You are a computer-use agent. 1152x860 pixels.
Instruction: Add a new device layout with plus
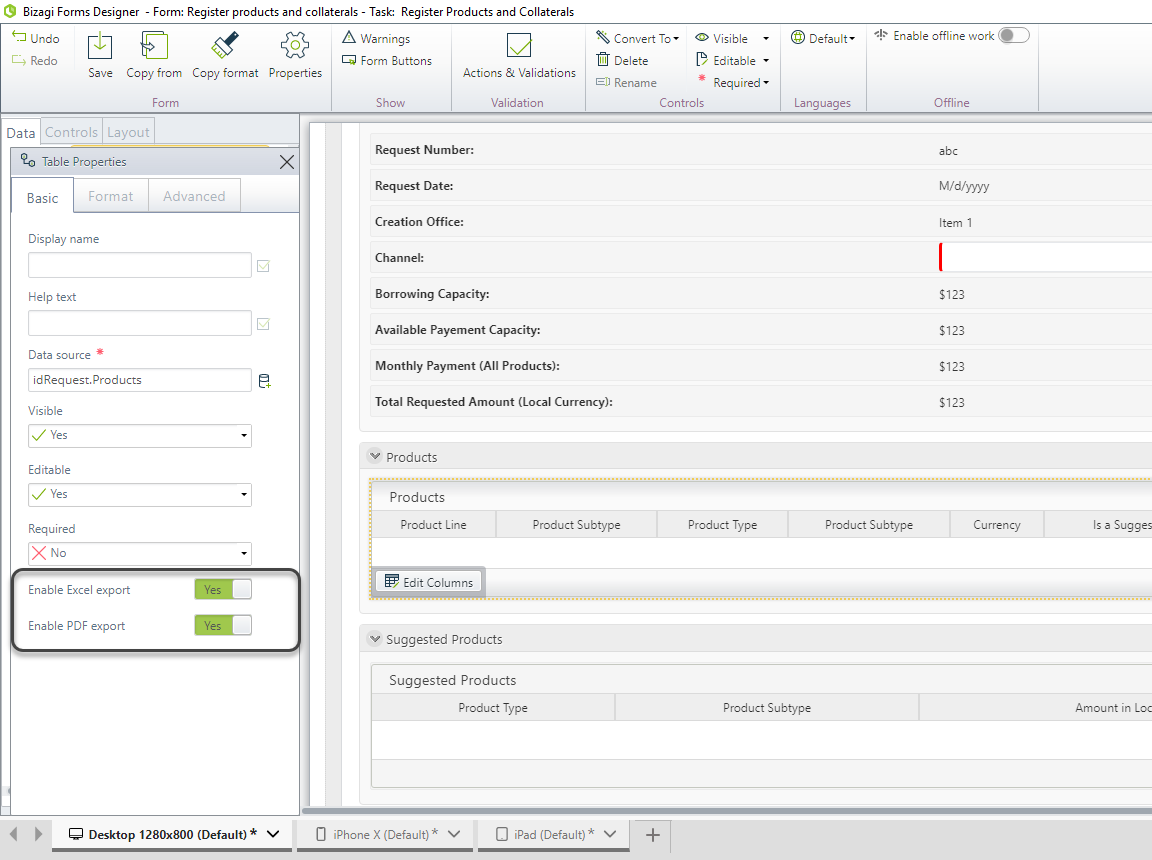(652, 835)
